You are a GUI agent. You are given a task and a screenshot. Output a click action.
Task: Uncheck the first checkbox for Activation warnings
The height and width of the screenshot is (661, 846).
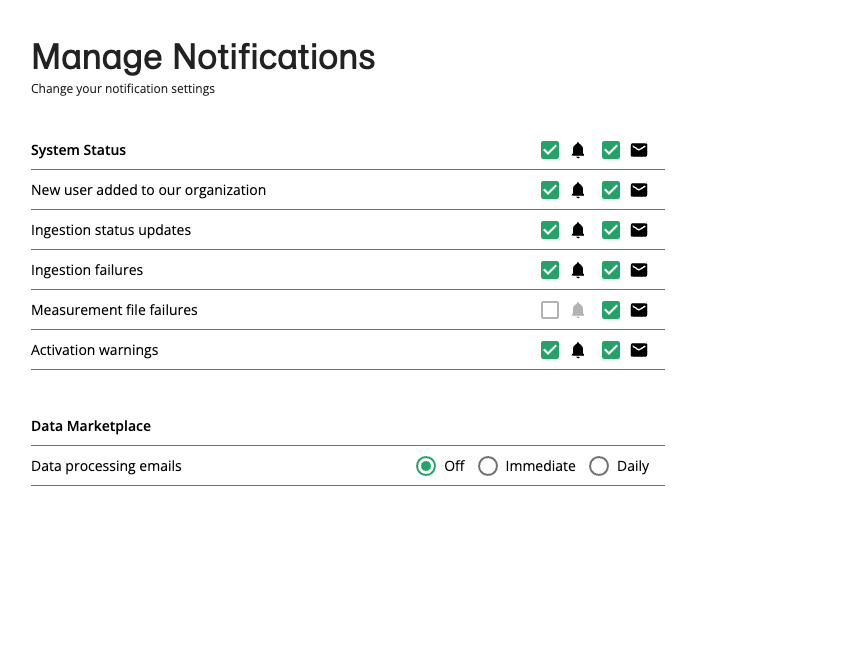[550, 349]
